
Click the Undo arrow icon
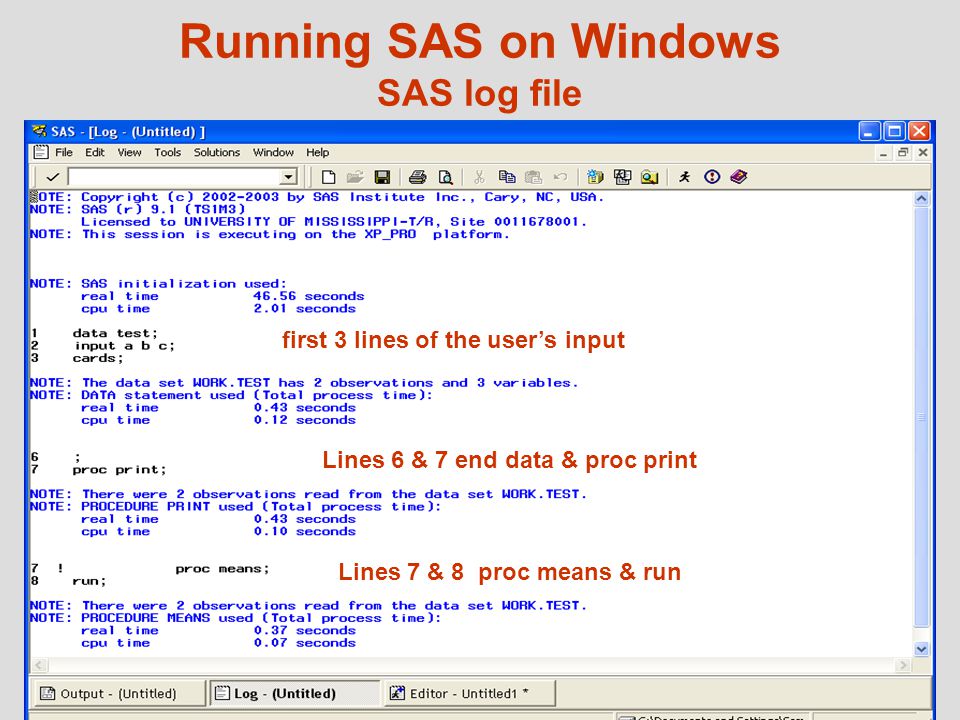coord(560,178)
